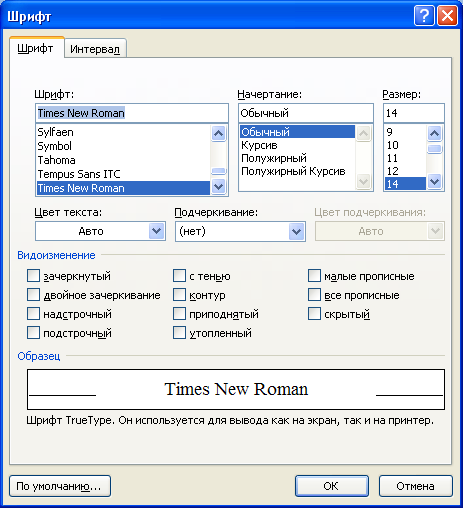463x508 pixels.
Task: Toggle утопленный engrave checkbox
Action: coord(179,333)
